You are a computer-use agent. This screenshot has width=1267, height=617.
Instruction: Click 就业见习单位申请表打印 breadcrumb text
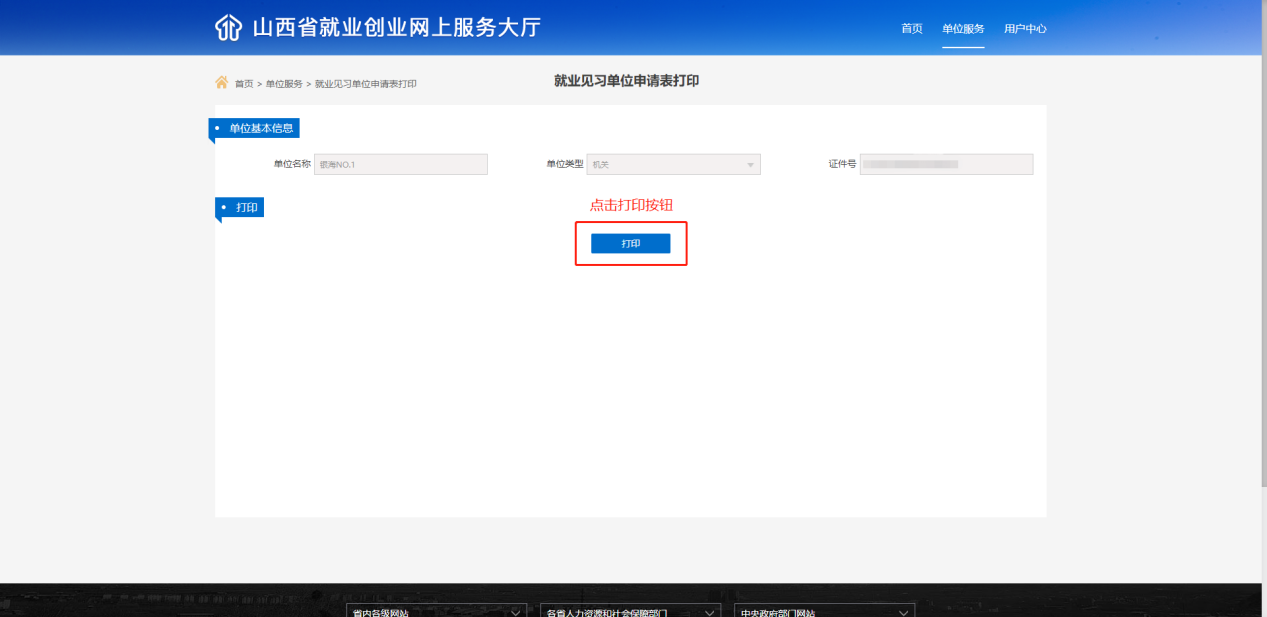(x=366, y=84)
